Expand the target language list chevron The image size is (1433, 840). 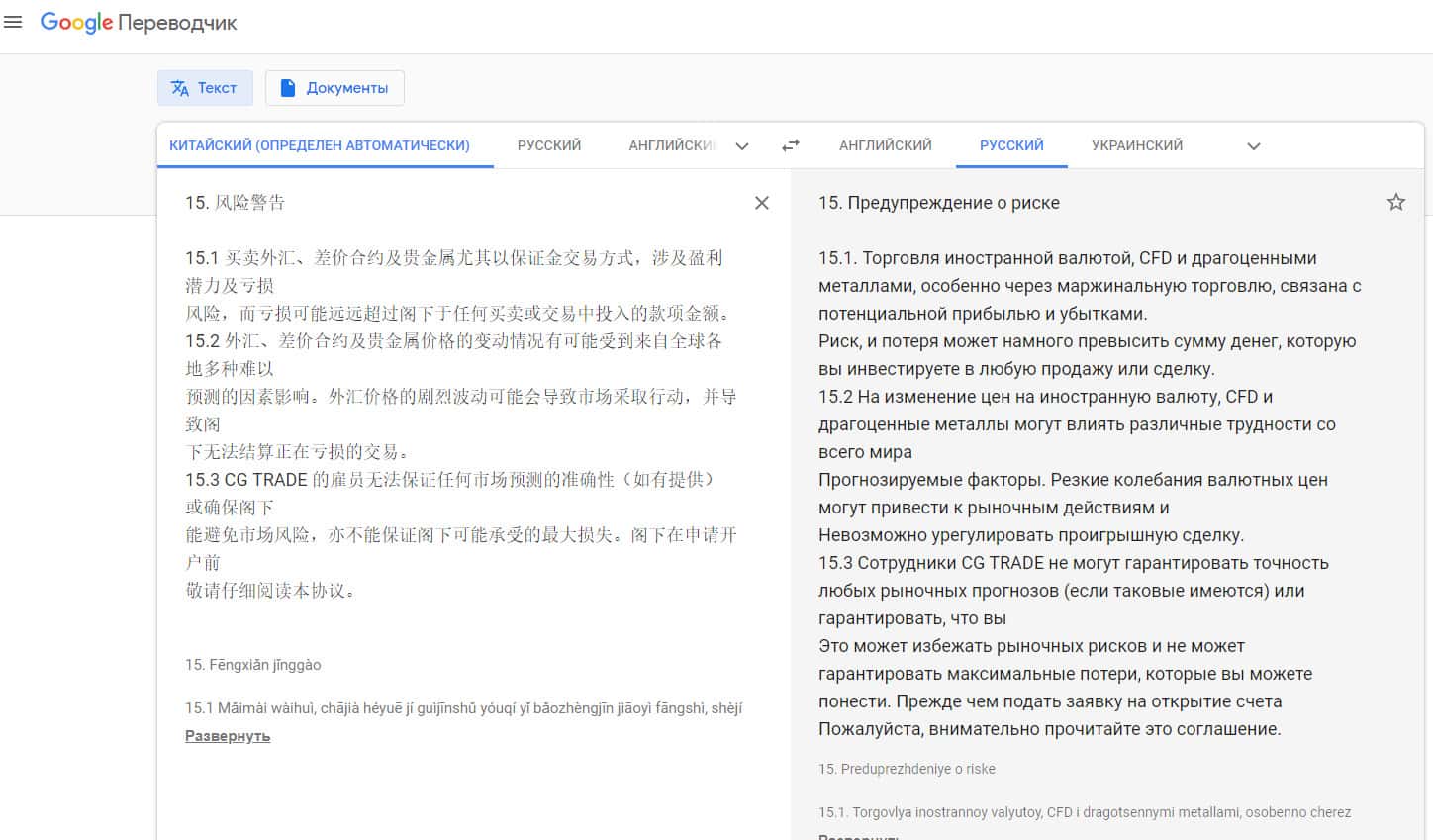pos(1253,146)
